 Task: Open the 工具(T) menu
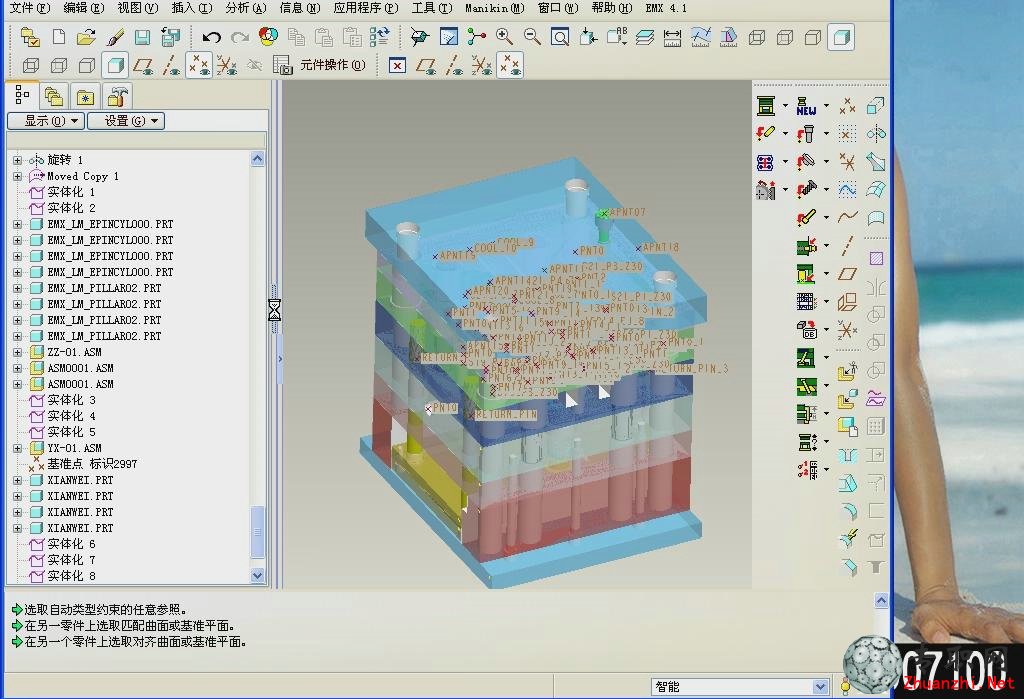[432, 8]
